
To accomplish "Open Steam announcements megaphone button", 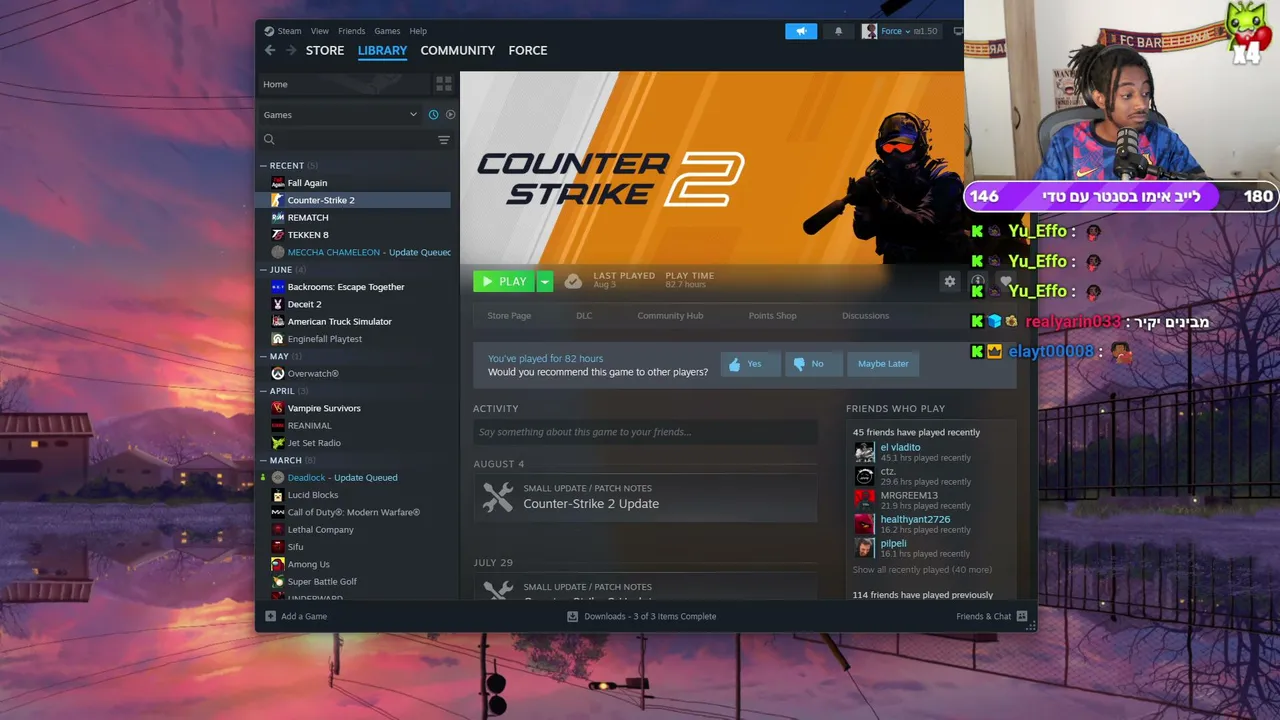I will pyautogui.click(x=801, y=31).
